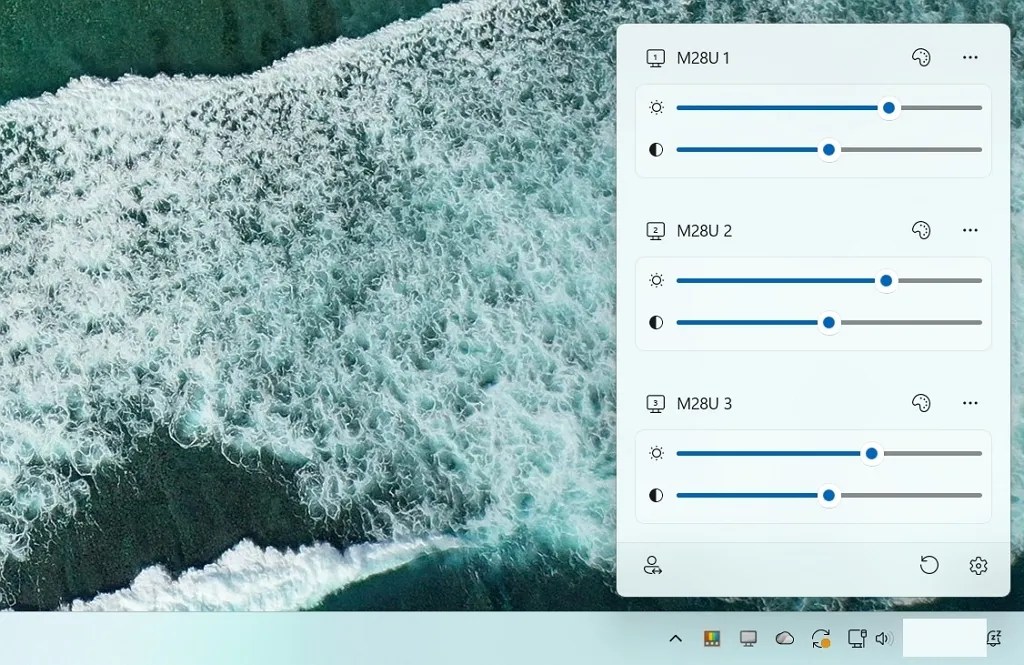Expand hidden tray icons chevron in taskbar
The image size is (1024, 665).
pyautogui.click(x=676, y=638)
